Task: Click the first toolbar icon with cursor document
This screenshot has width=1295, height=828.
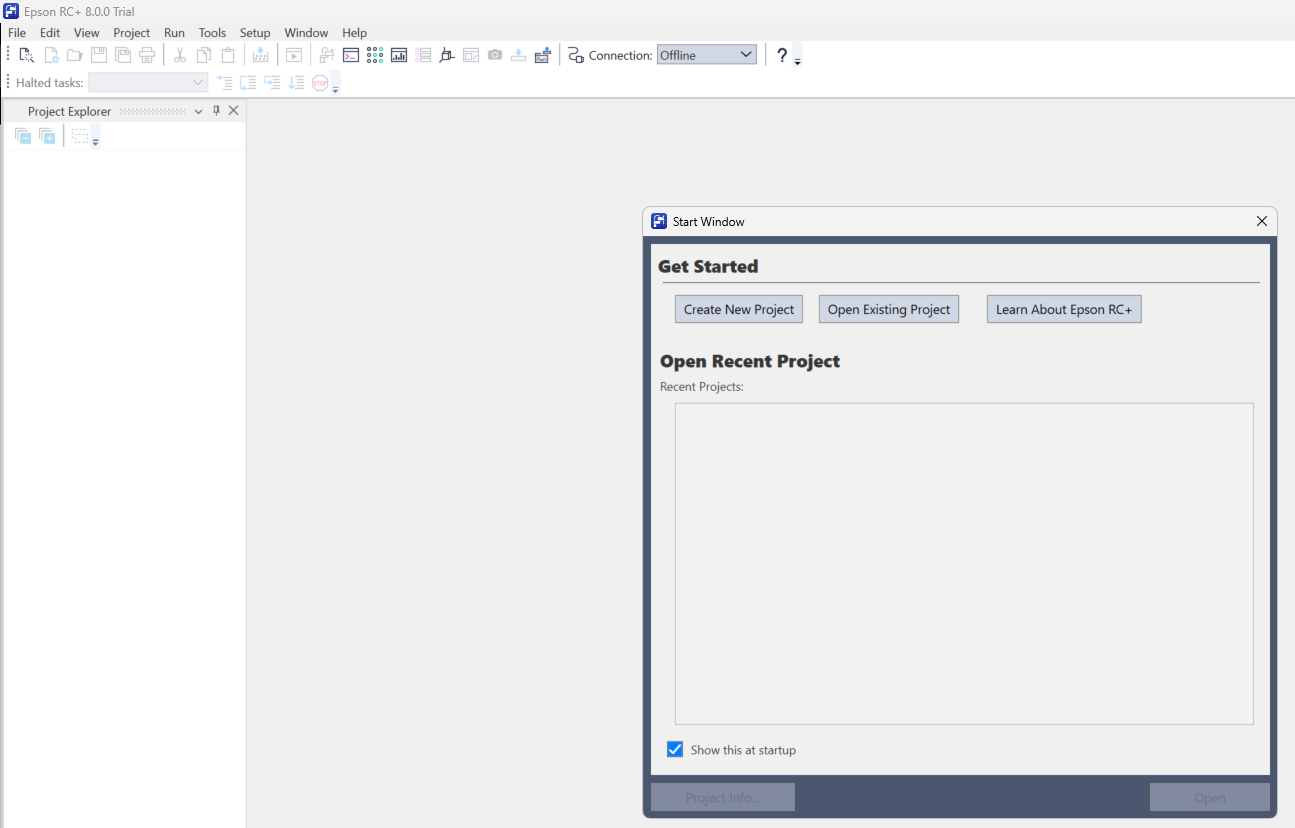Action: 27,55
